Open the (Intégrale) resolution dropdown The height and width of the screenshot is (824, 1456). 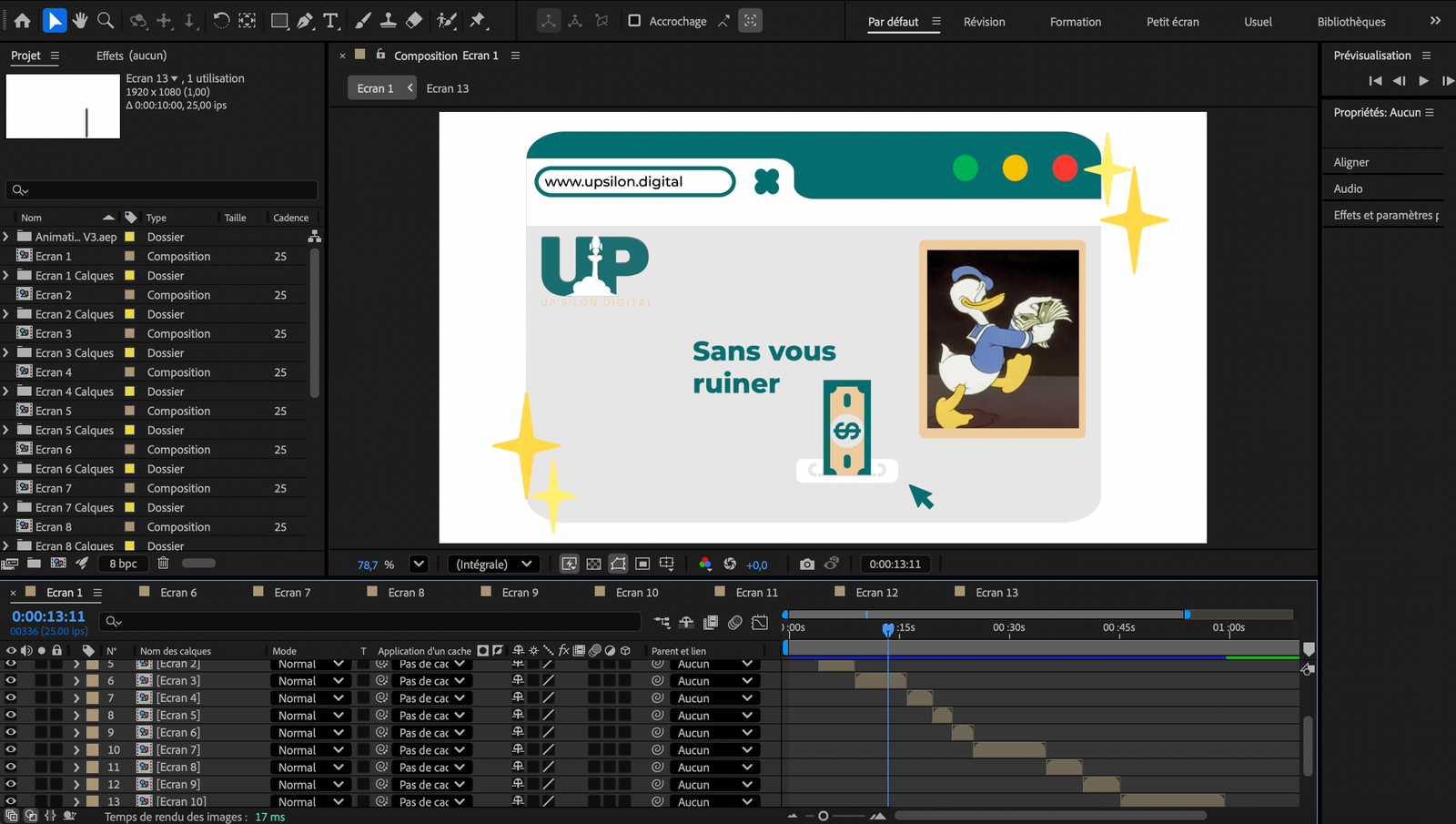pos(493,565)
